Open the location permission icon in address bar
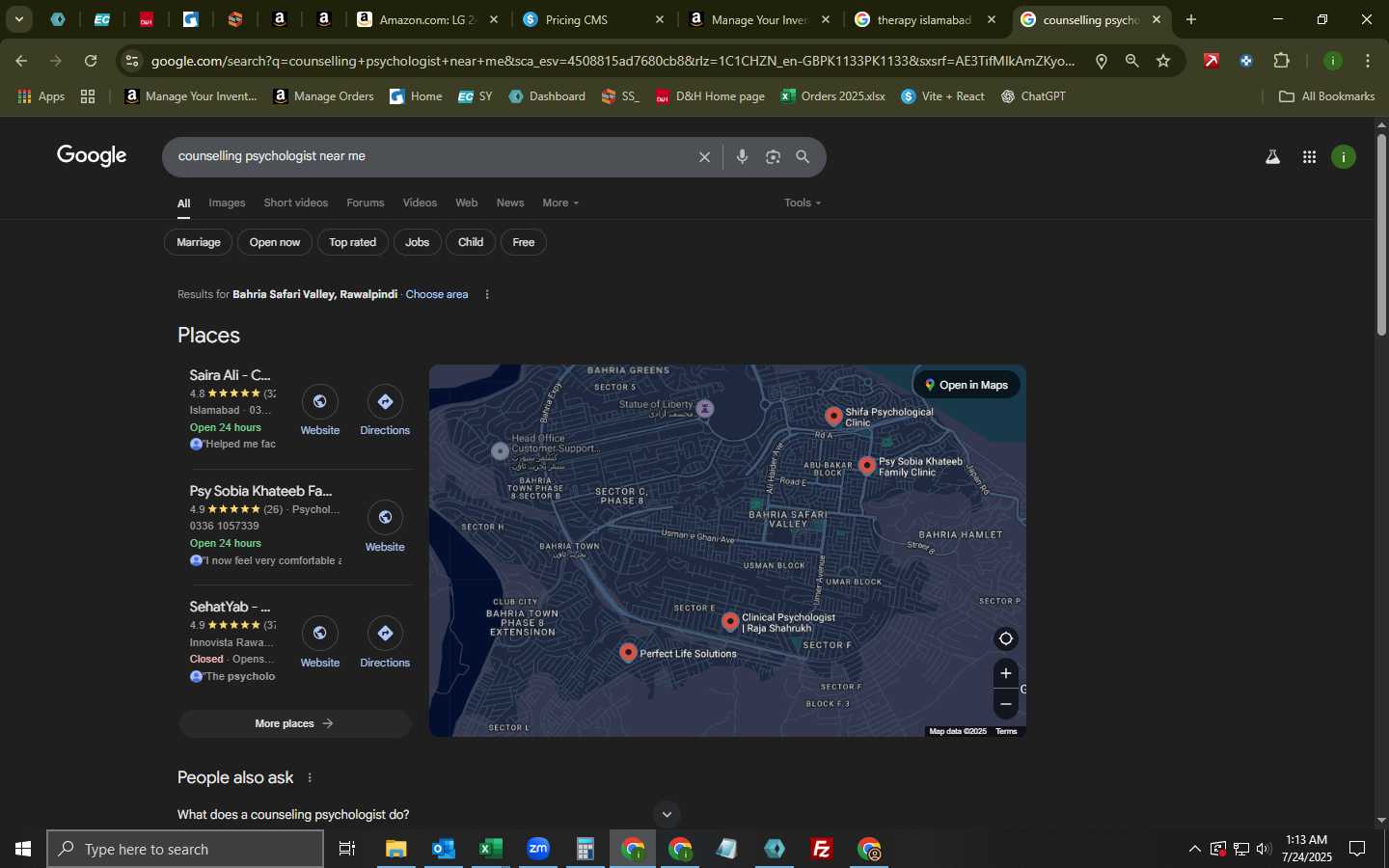 (x=1101, y=61)
